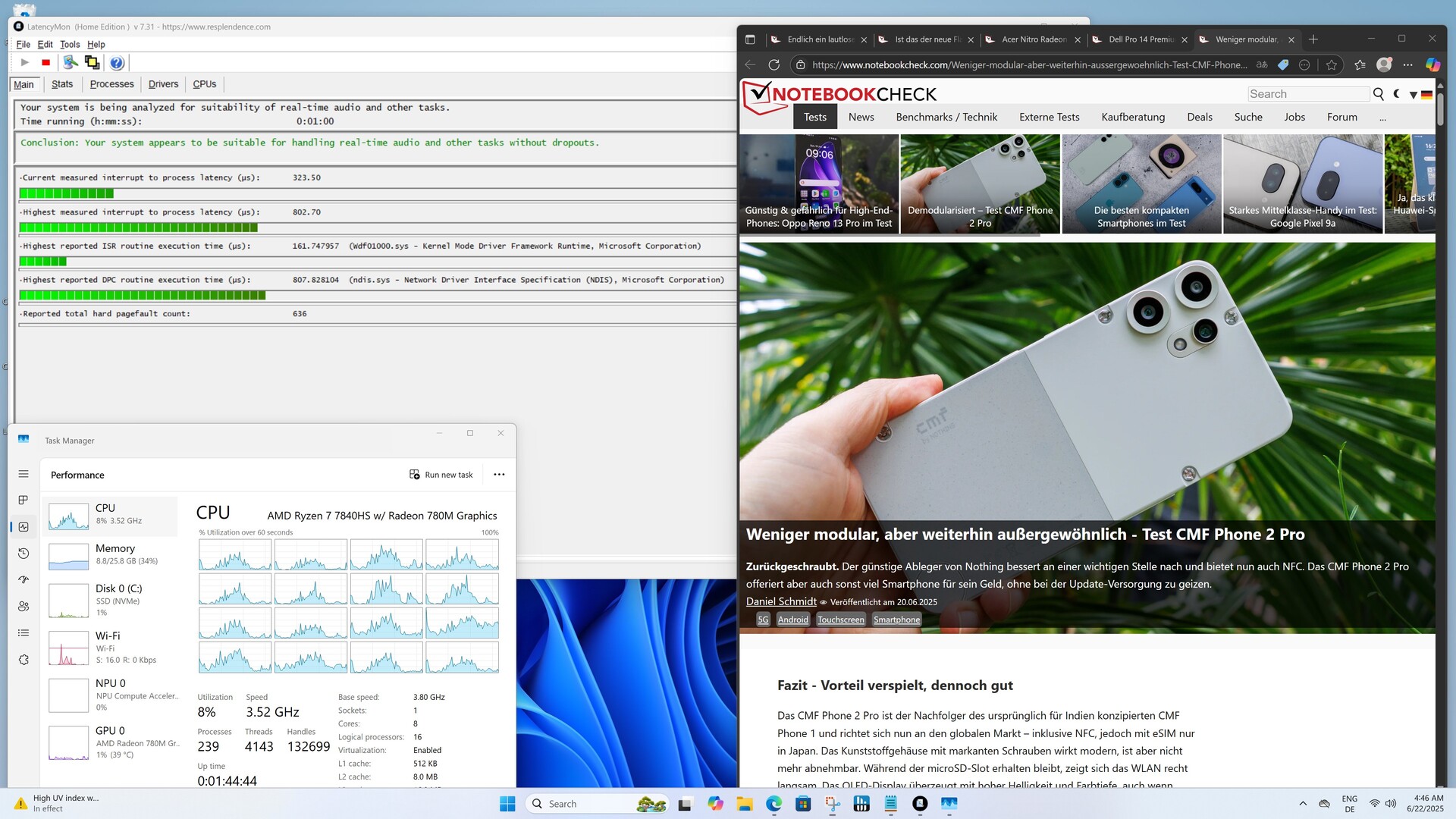
Task: Open Startup apps icon in Task Manager sidebar
Action: [x=24, y=579]
